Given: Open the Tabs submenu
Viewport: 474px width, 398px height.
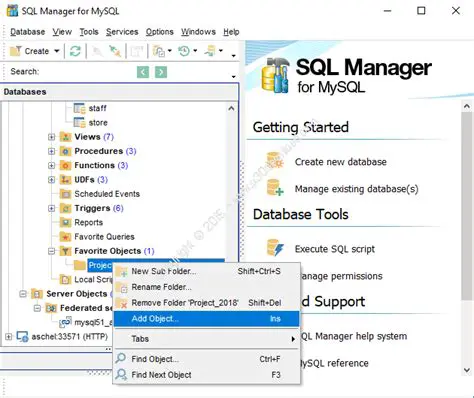Looking at the screenshot, I should tap(206, 339).
